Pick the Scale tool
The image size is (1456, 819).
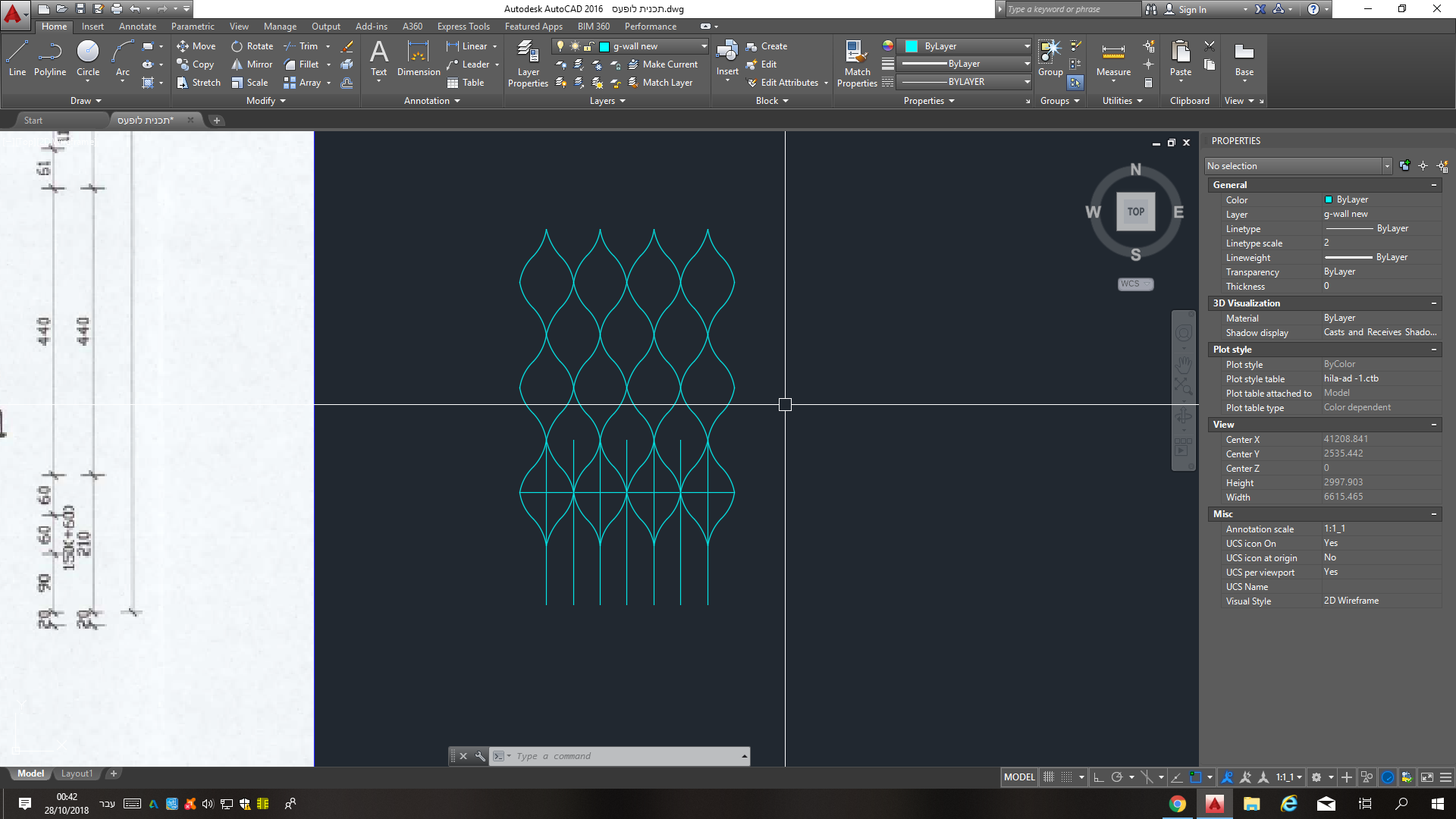pos(249,83)
